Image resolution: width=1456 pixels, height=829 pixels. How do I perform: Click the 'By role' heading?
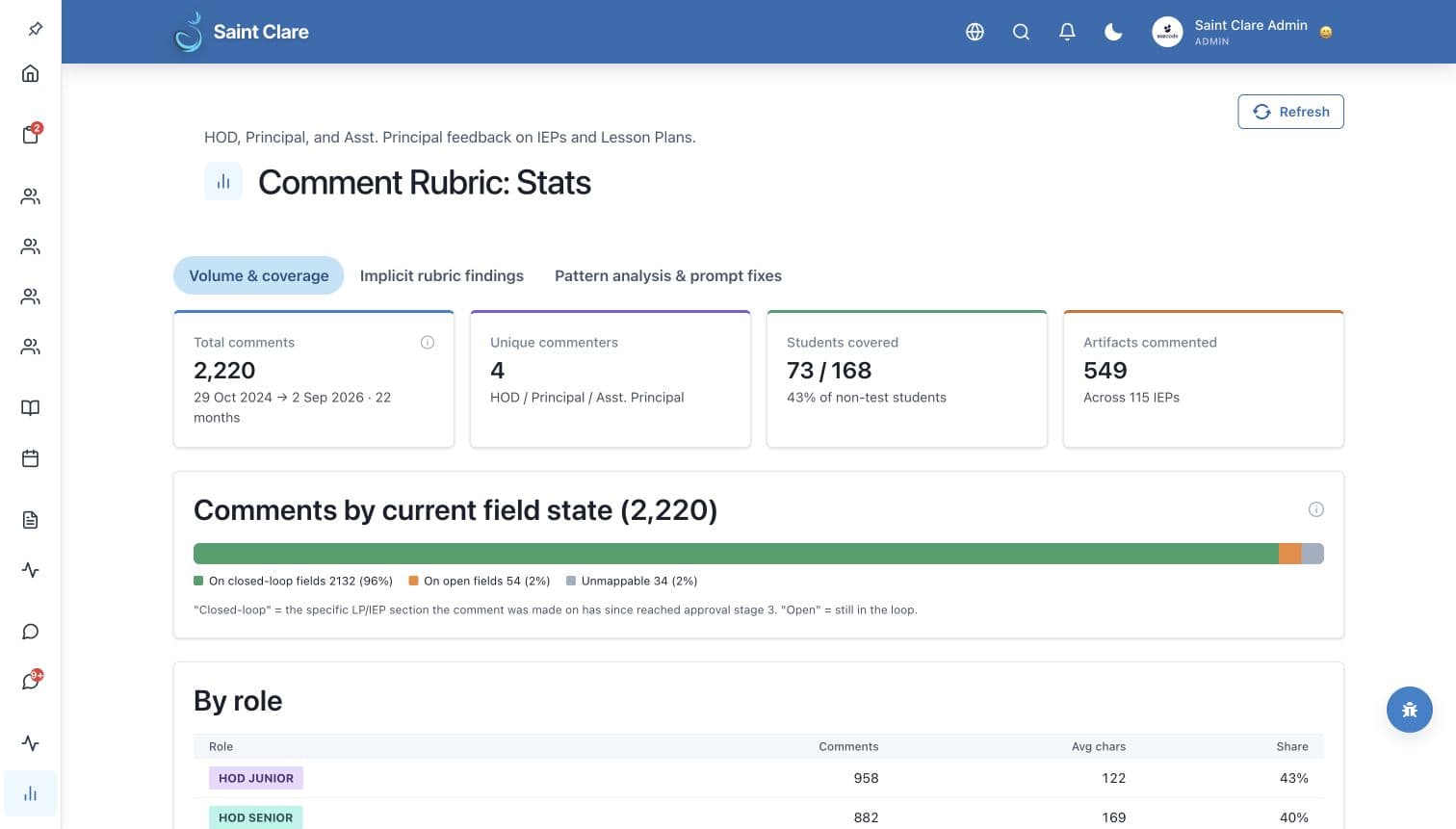pyautogui.click(x=238, y=701)
